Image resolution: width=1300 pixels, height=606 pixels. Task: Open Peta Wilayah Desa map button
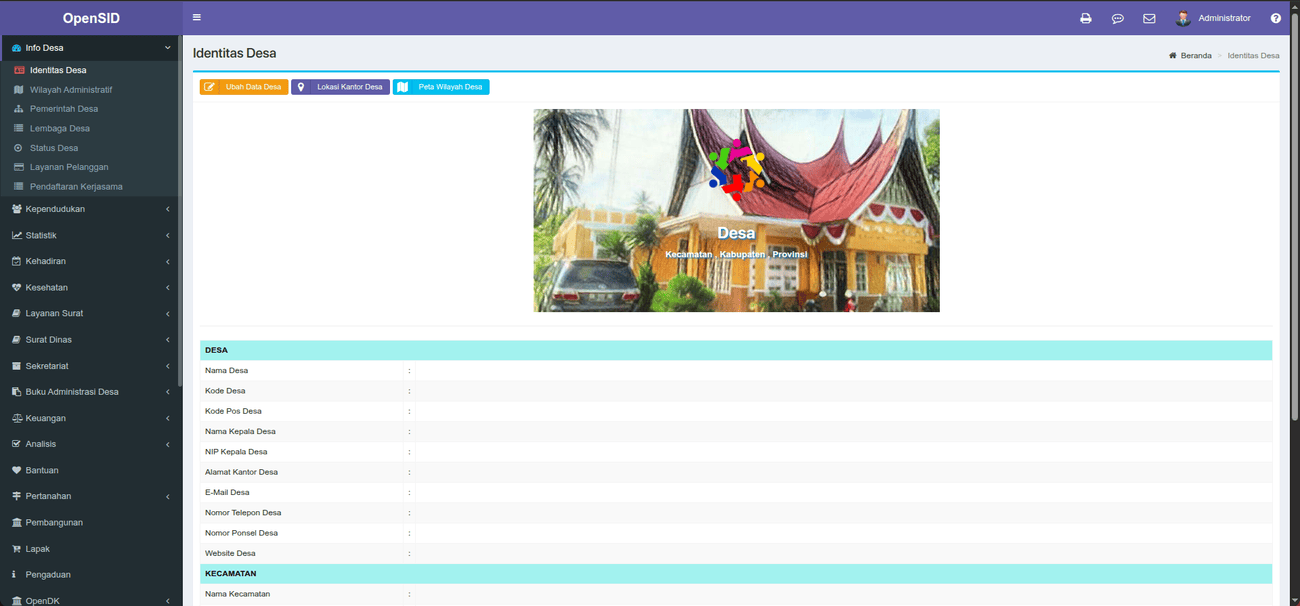[441, 87]
